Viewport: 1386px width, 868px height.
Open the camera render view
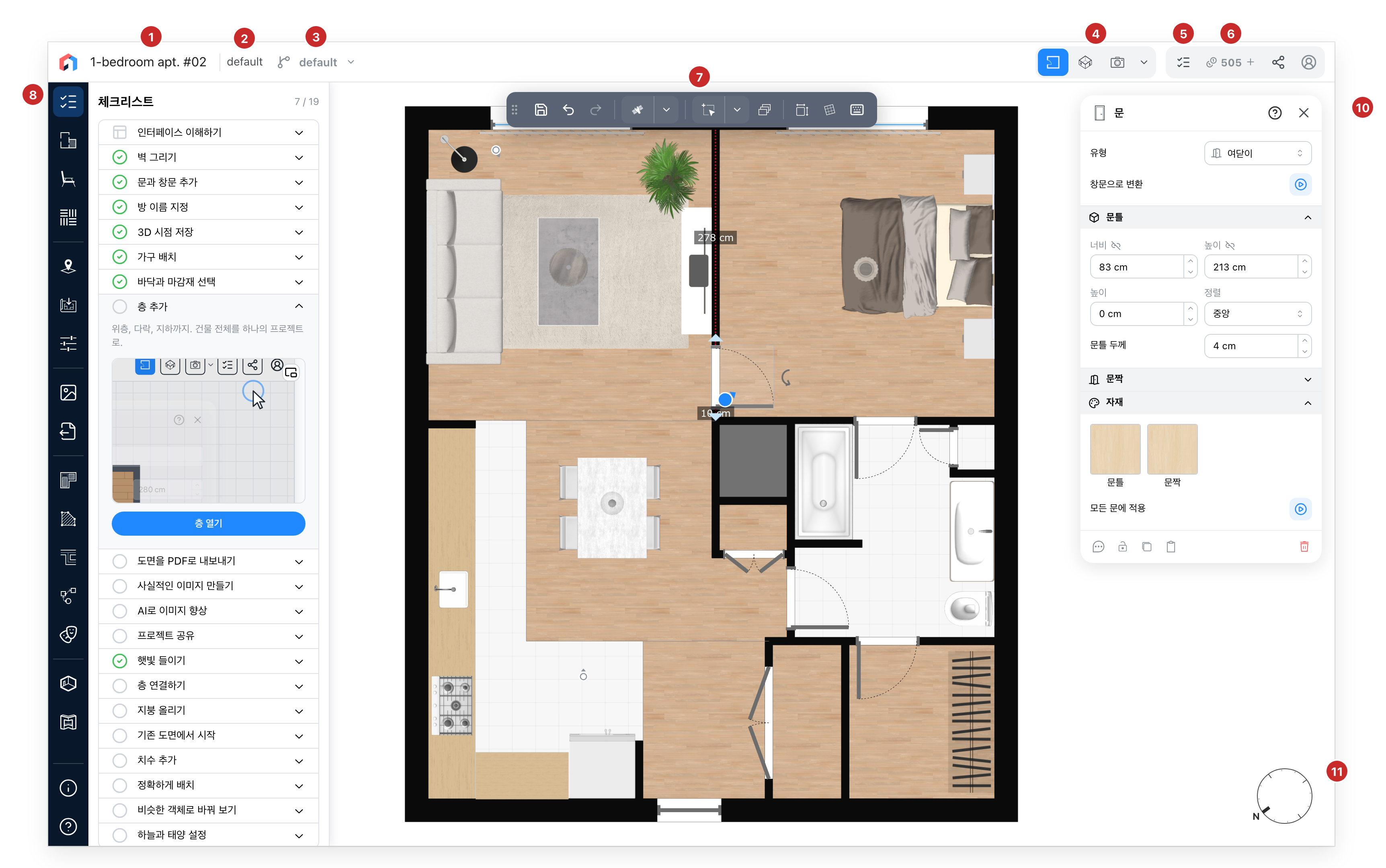[x=1117, y=62]
